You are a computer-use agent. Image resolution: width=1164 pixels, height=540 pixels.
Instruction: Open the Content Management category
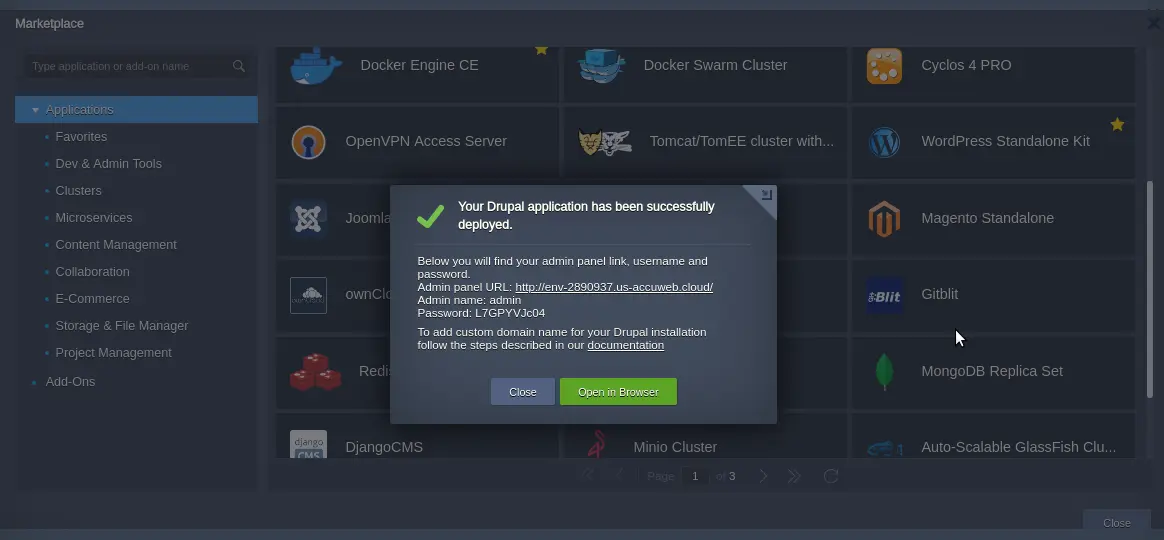(x=116, y=245)
